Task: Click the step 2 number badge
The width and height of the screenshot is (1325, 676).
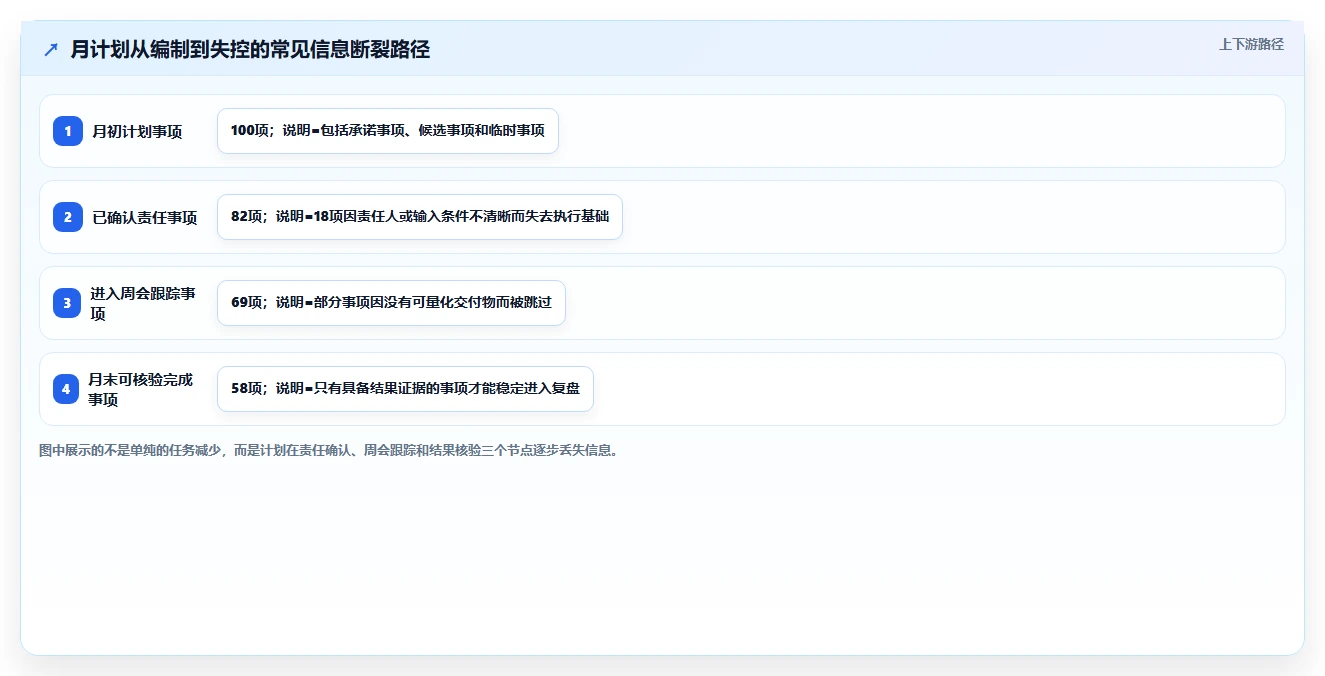Action: point(68,217)
